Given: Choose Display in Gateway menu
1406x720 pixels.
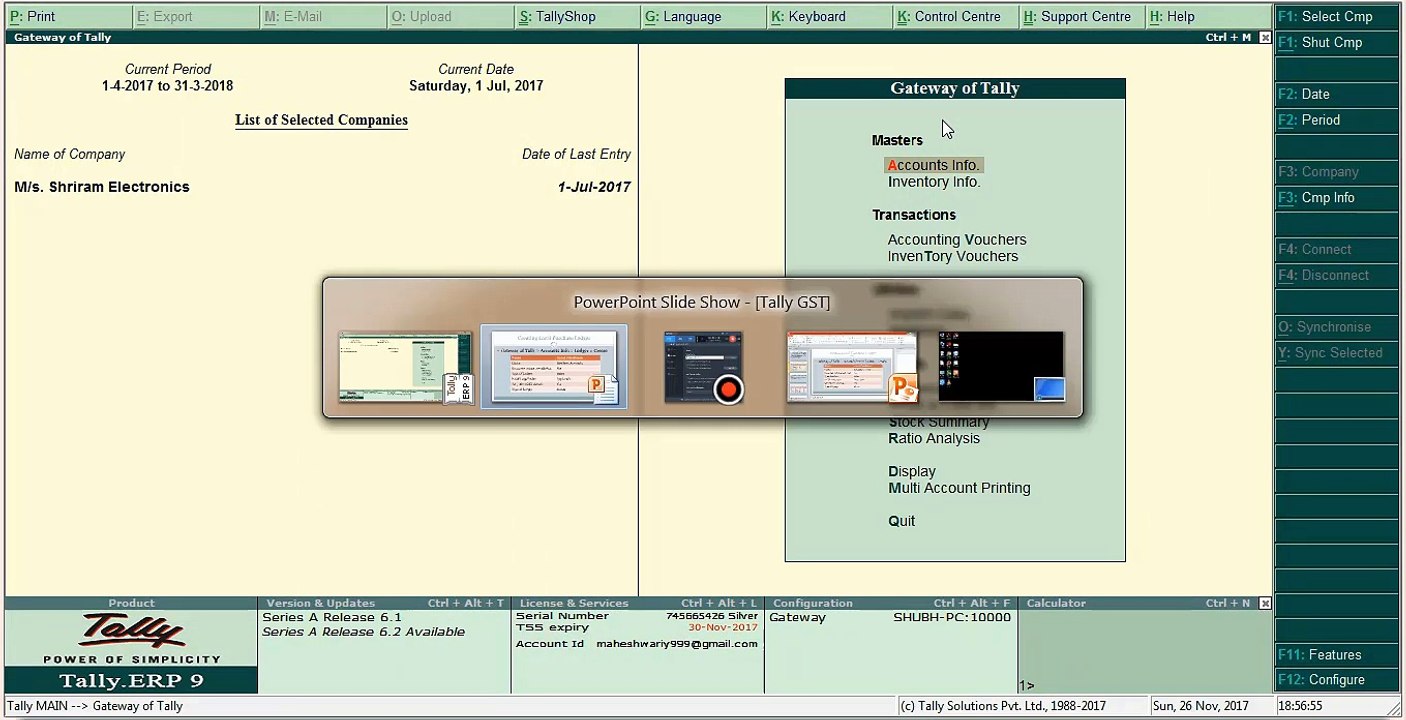Looking at the screenshot, I should coord(912,472).
